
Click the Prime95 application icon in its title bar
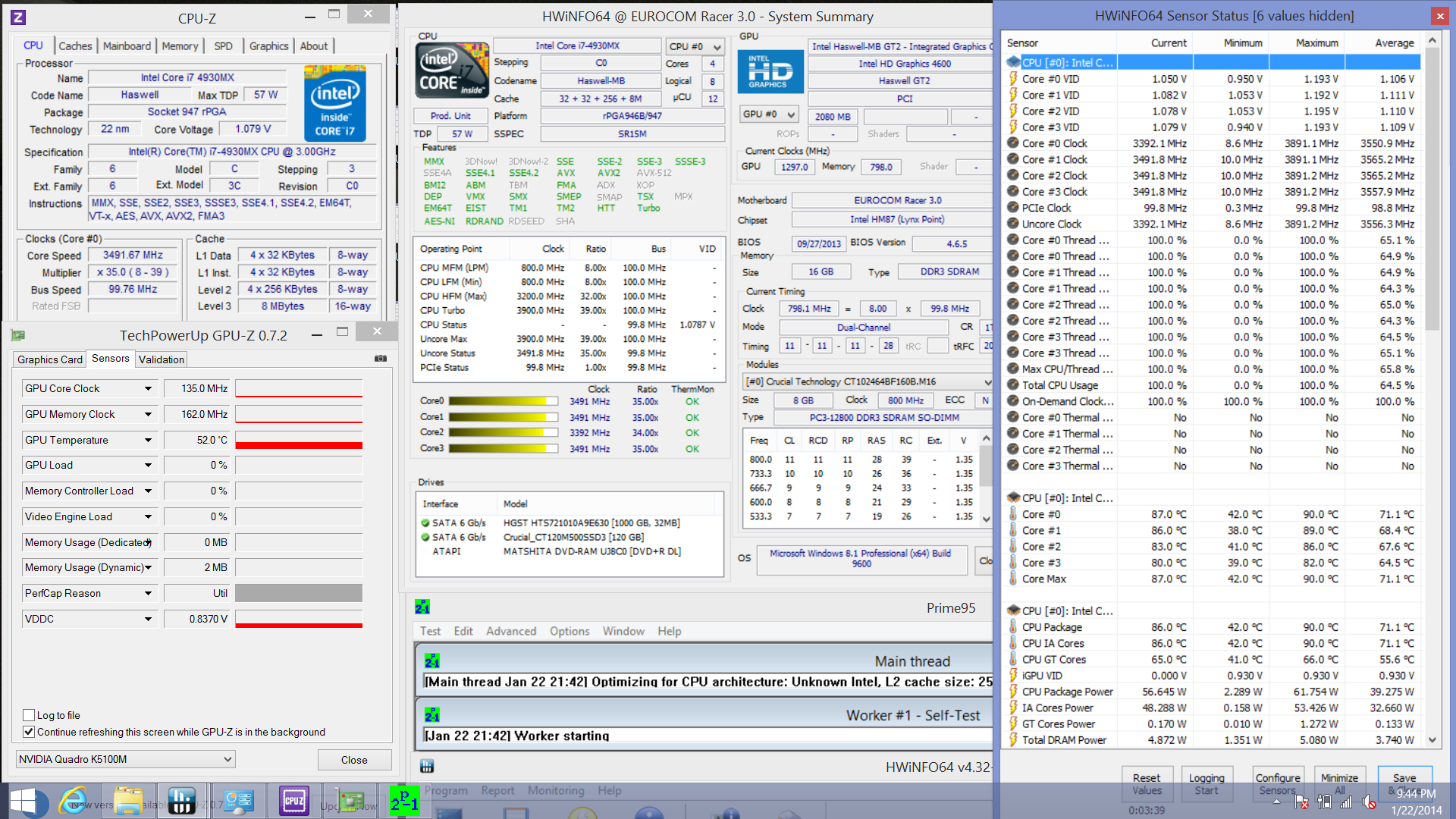click(422, 607)
